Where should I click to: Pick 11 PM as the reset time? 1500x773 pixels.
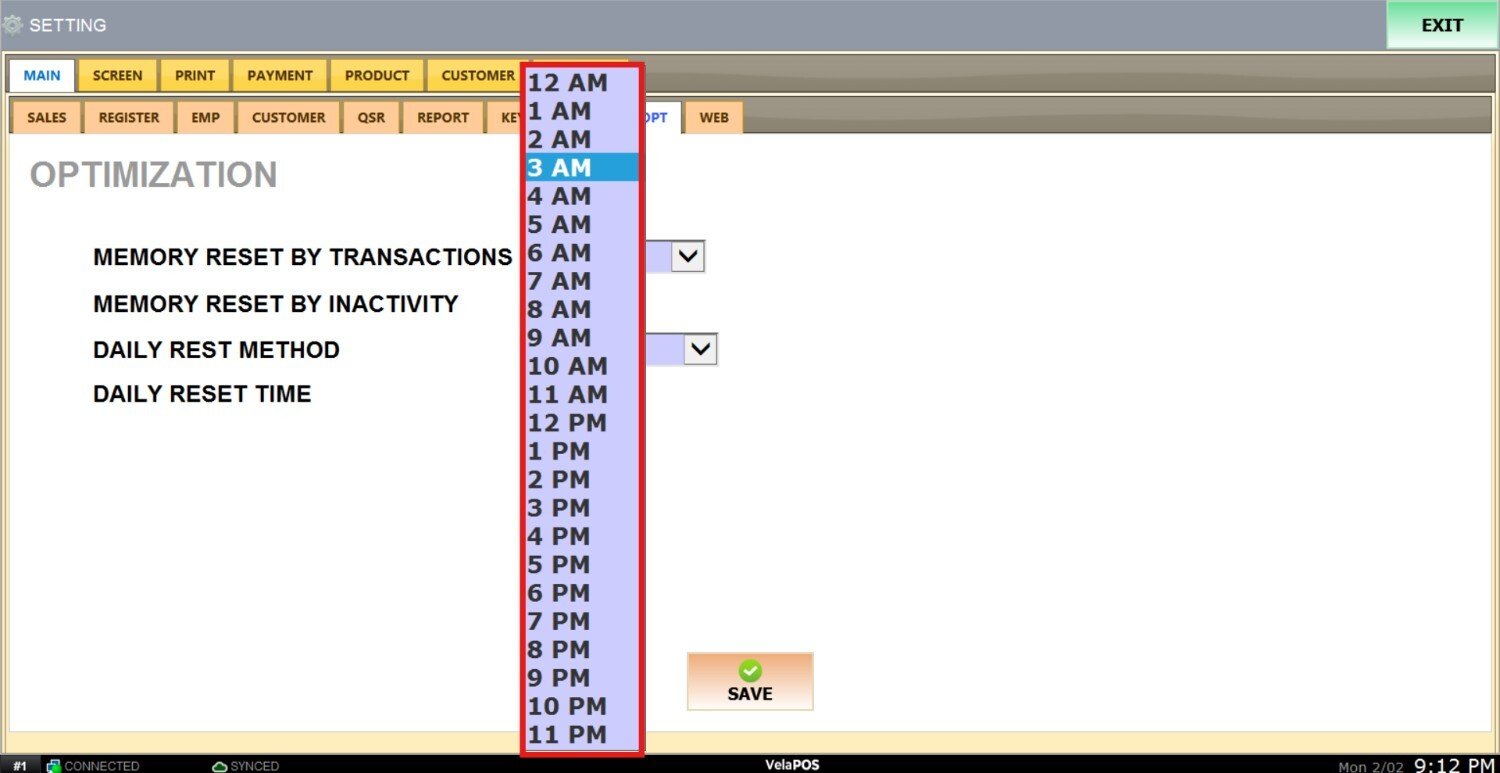point(582,735)
